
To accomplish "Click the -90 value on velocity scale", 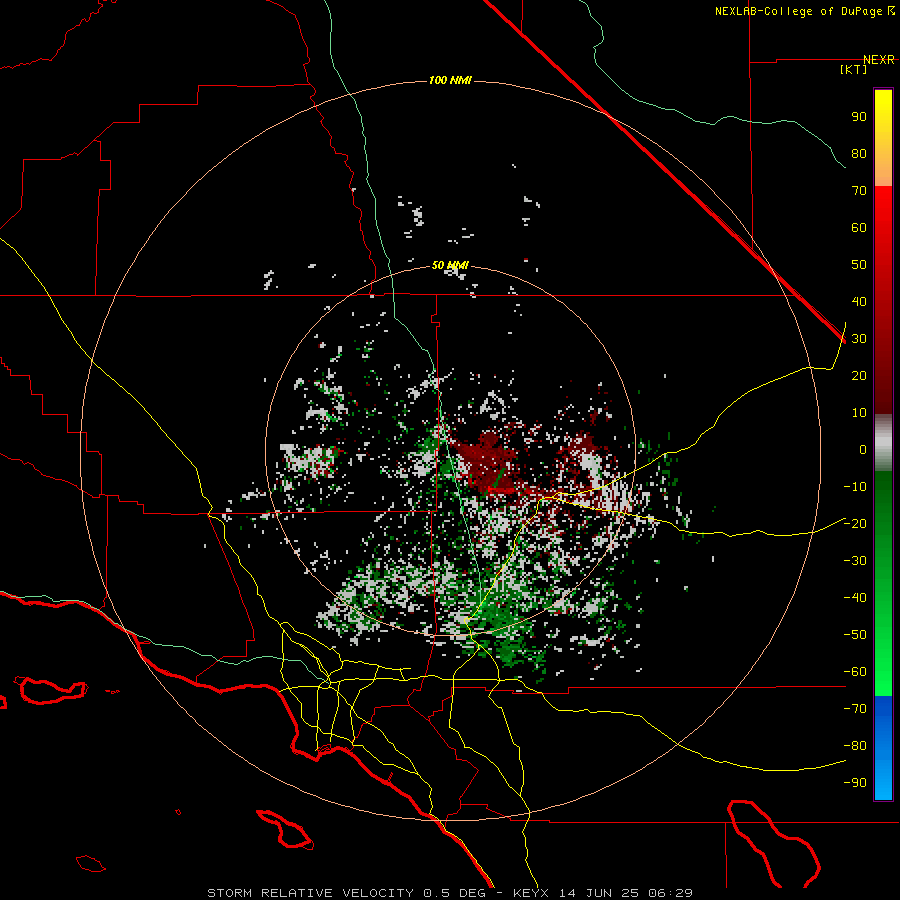I will click(x=855, y=783).
